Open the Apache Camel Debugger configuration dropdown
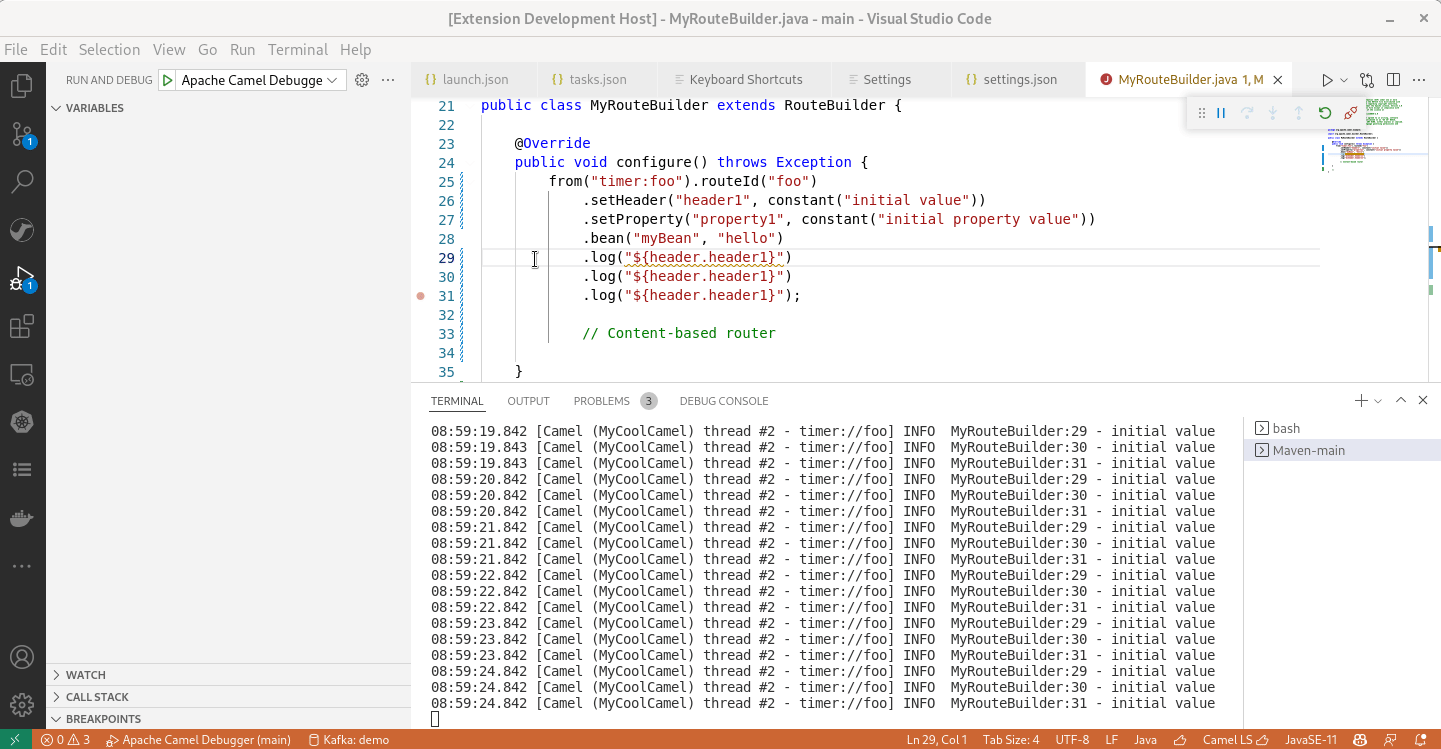 (330, 79)
